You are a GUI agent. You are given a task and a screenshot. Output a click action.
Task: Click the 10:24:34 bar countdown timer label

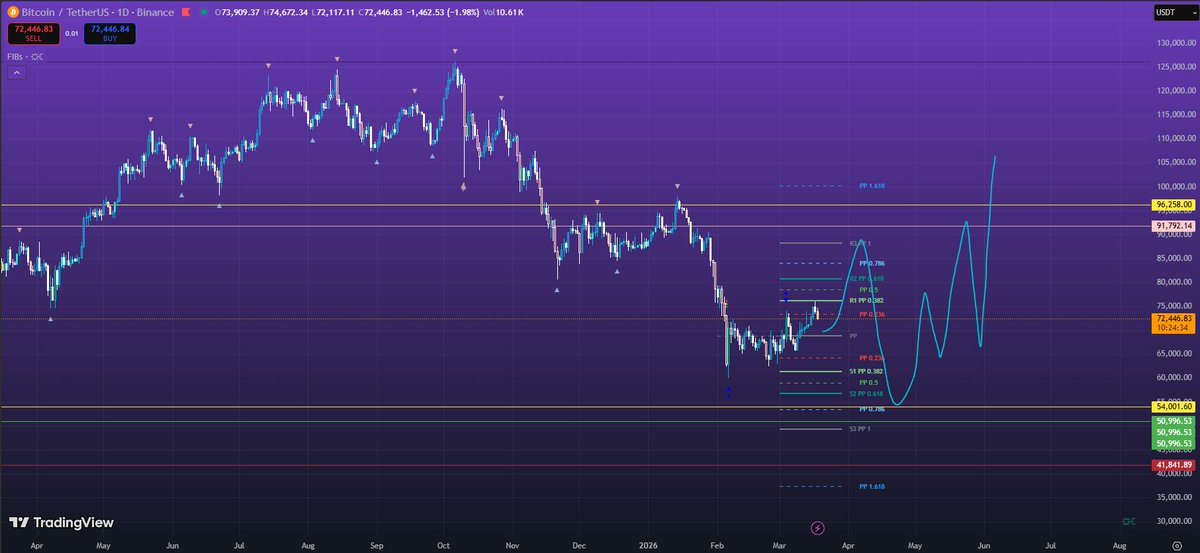pyautogui.click(x=1174, y=327)
